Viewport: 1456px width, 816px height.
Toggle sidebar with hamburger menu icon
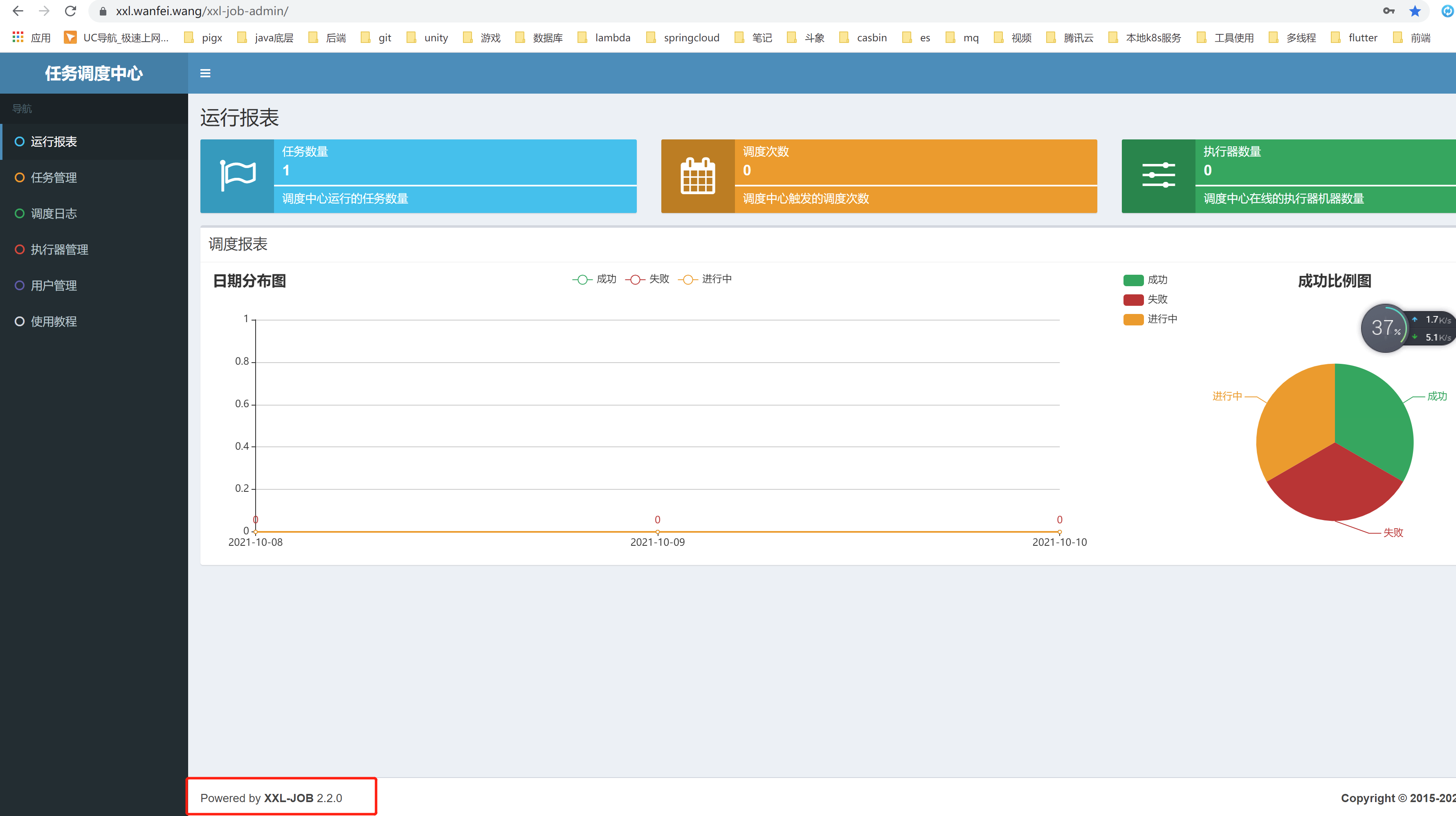pyautogui.click(x=205, y=74)
